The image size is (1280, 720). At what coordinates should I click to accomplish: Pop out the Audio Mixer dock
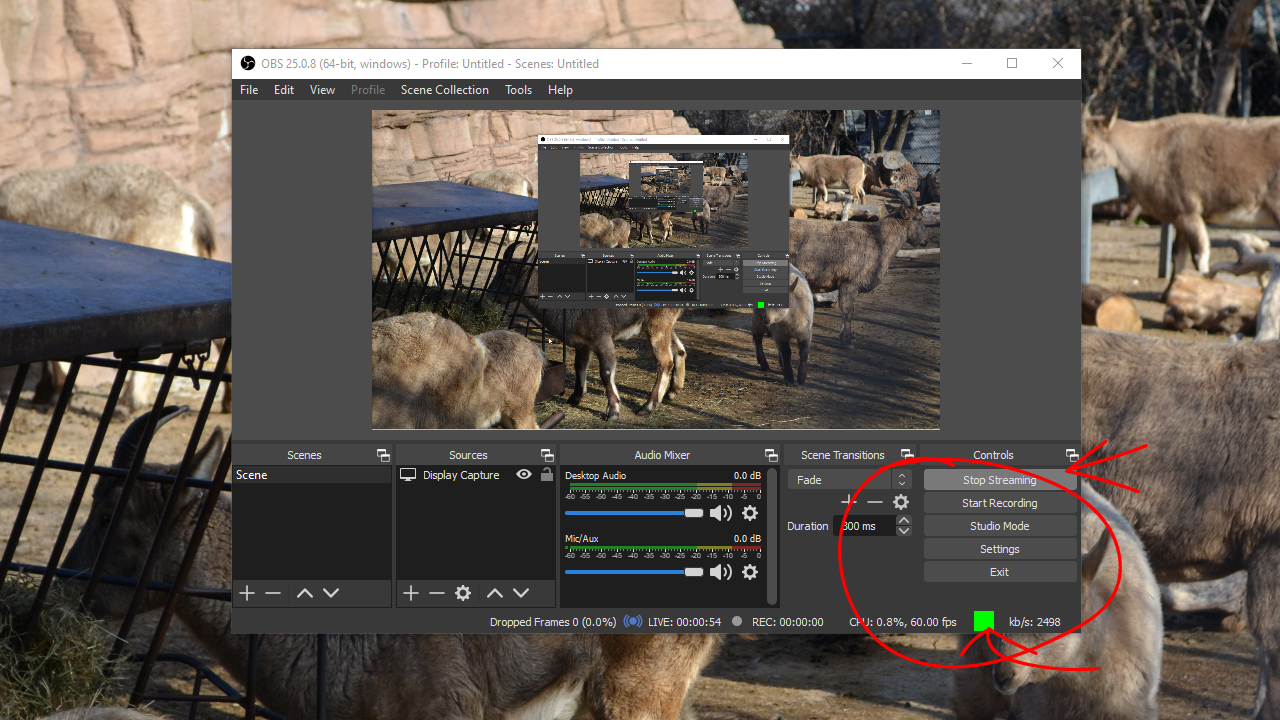(771, 455)
